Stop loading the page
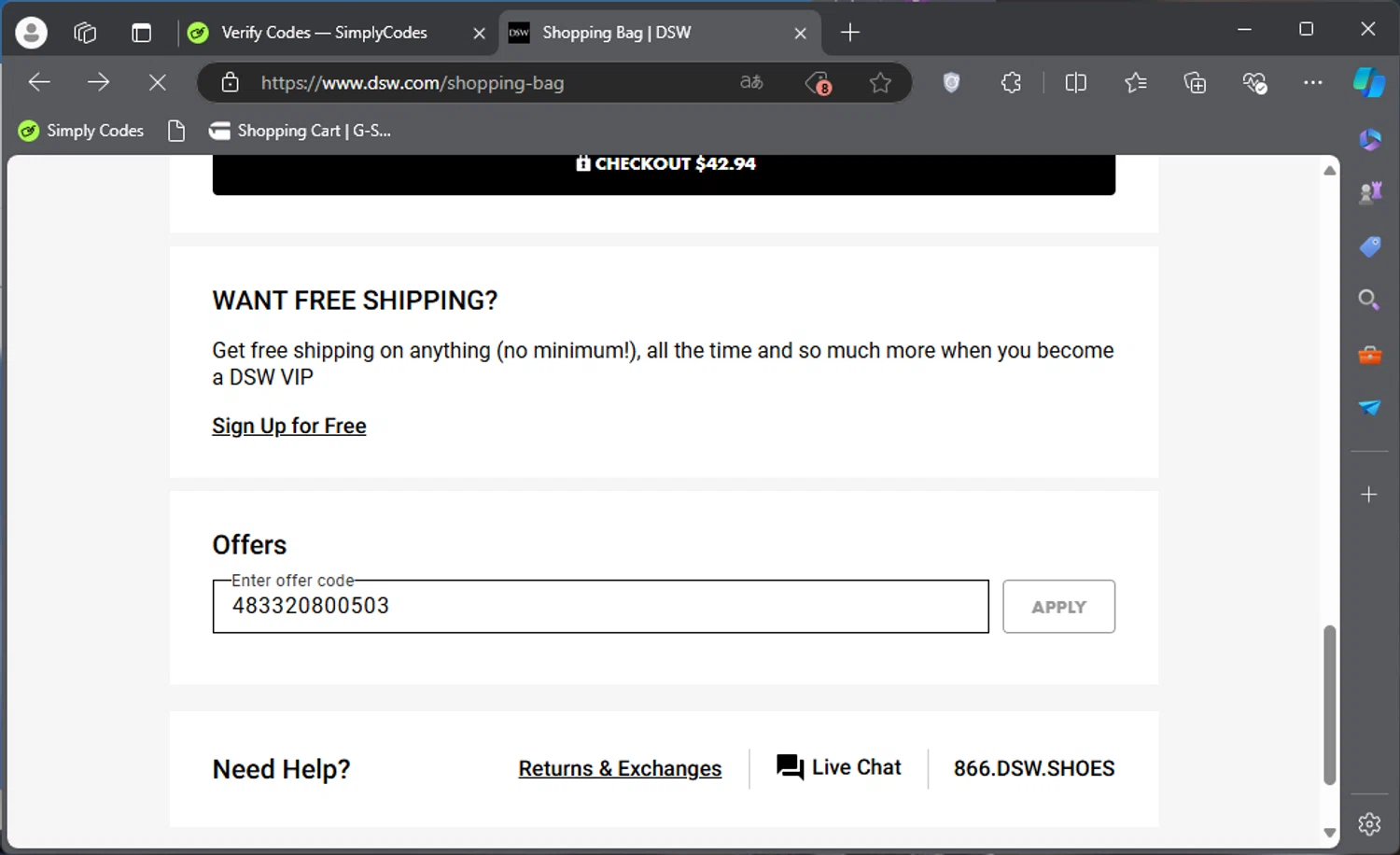The height and width of the screenshot is (855, 1400). click(157, 82)
